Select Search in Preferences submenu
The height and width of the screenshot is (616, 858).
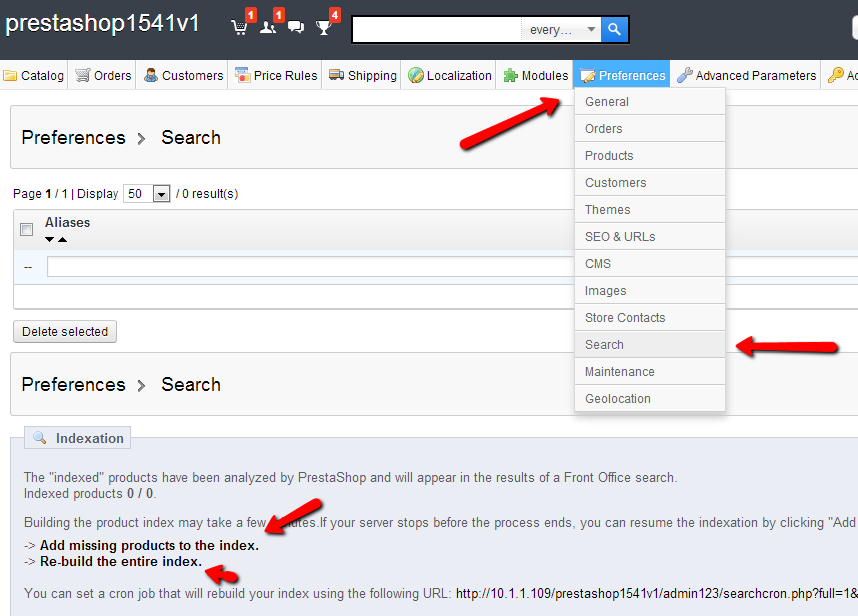[650, 345]
